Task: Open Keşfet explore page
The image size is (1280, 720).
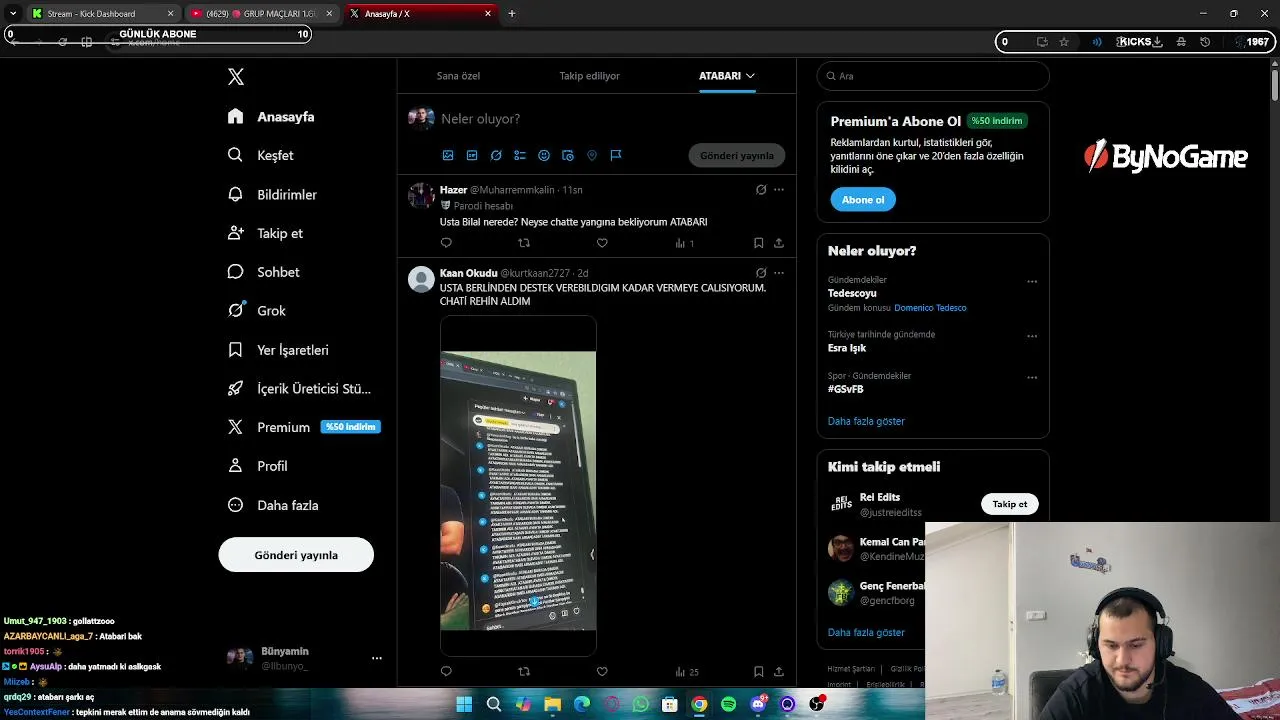Action: point(260,155)
